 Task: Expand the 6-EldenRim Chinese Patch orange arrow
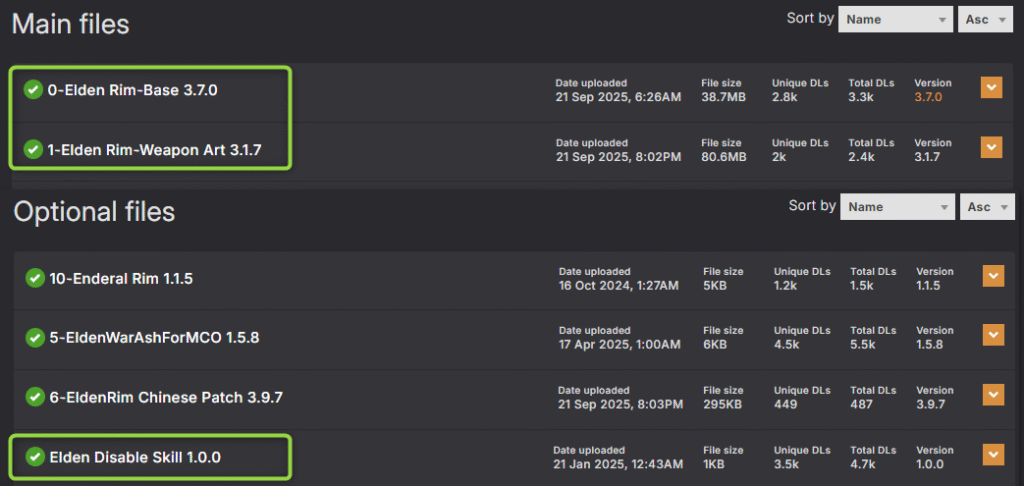(x=993, y=395)
